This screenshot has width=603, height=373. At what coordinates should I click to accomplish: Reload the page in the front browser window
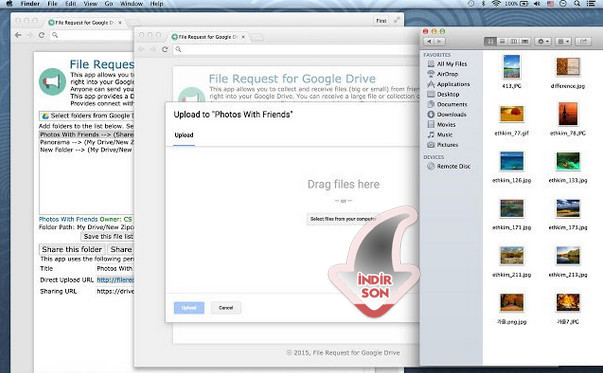(x=165, y=49)
